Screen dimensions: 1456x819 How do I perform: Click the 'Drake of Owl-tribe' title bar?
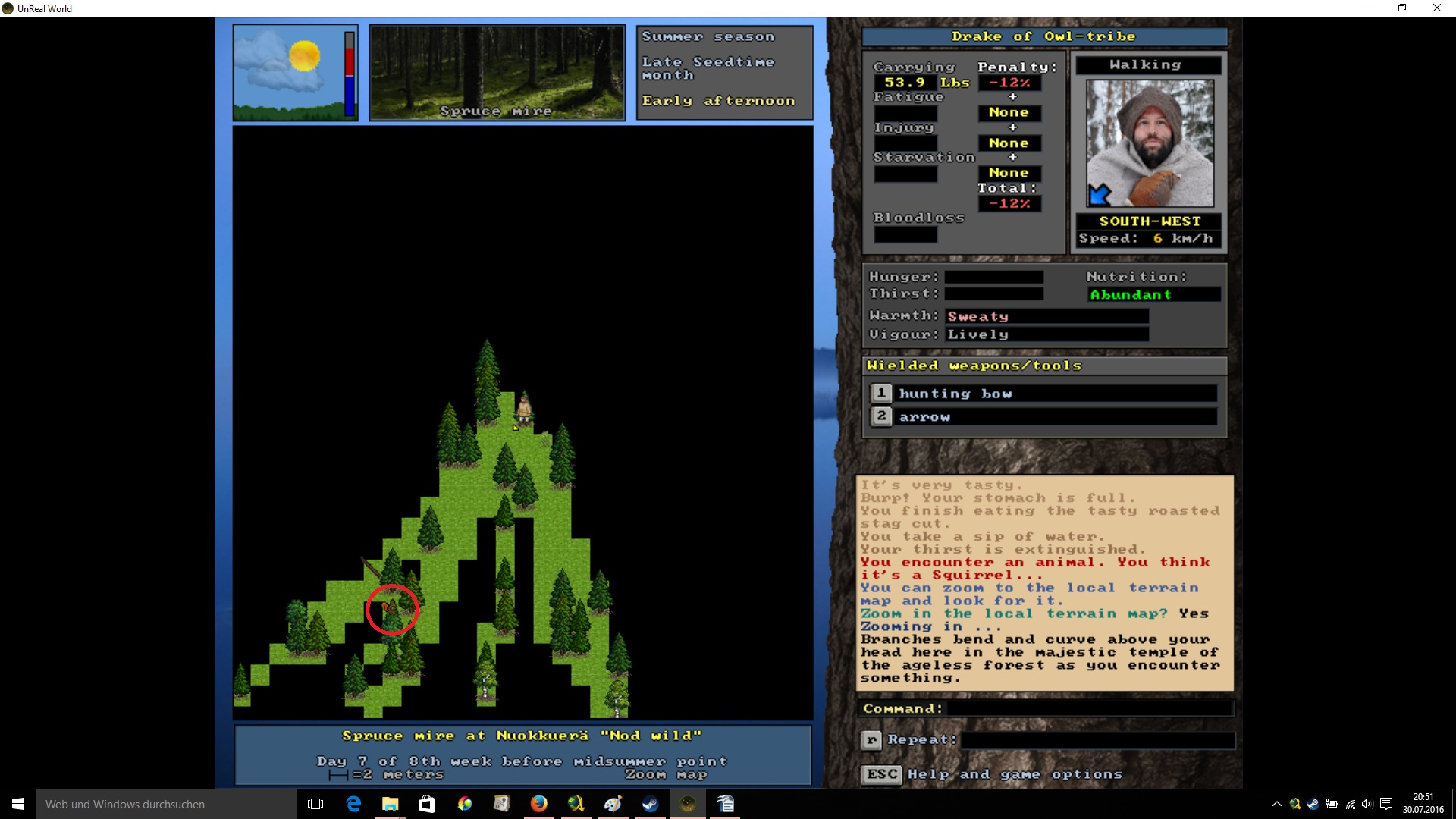point(1044,36)
